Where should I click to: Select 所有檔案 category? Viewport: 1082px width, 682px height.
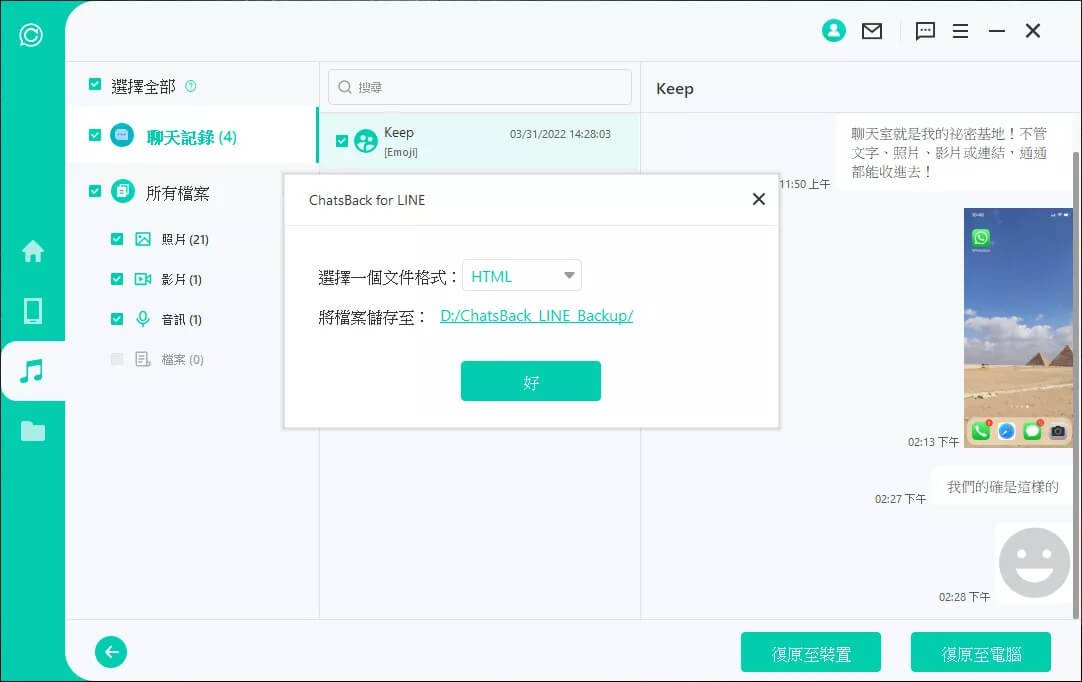tap(177, 193)
